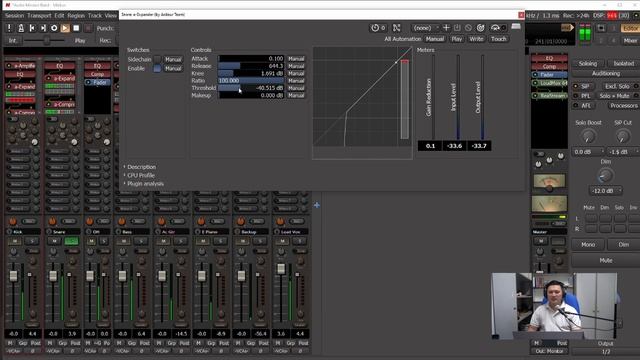Viewport: 640px width, 360px height.
Task: Click the upper VU meter on master strip
Action: [x=549, y=182]
